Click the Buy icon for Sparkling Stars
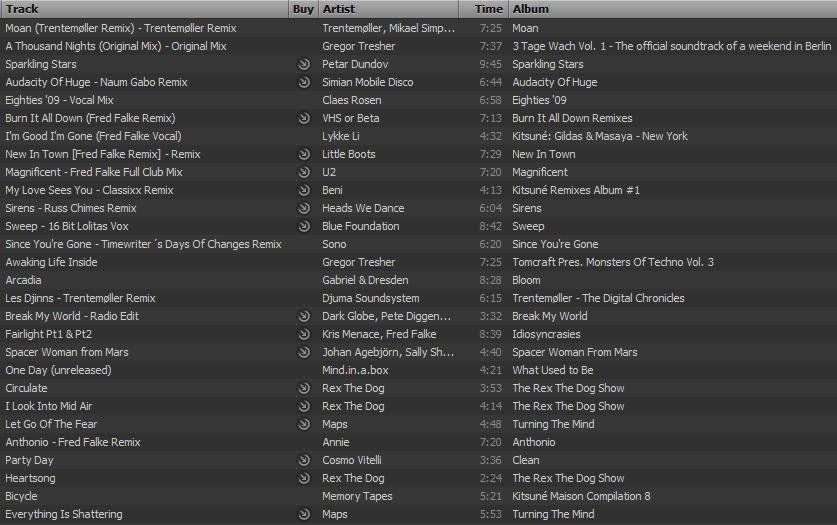 pyautogui.click(x=304, y=64)
